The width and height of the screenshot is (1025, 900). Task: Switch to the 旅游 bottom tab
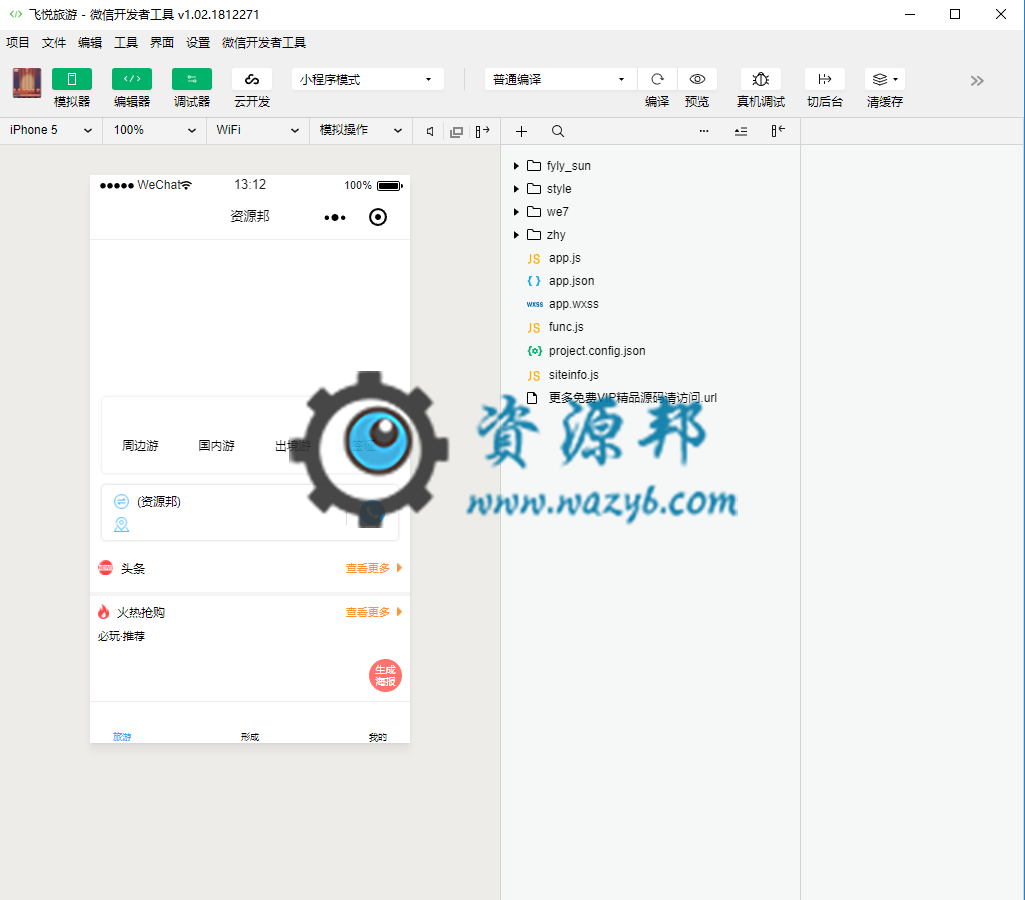pos(122,737)
